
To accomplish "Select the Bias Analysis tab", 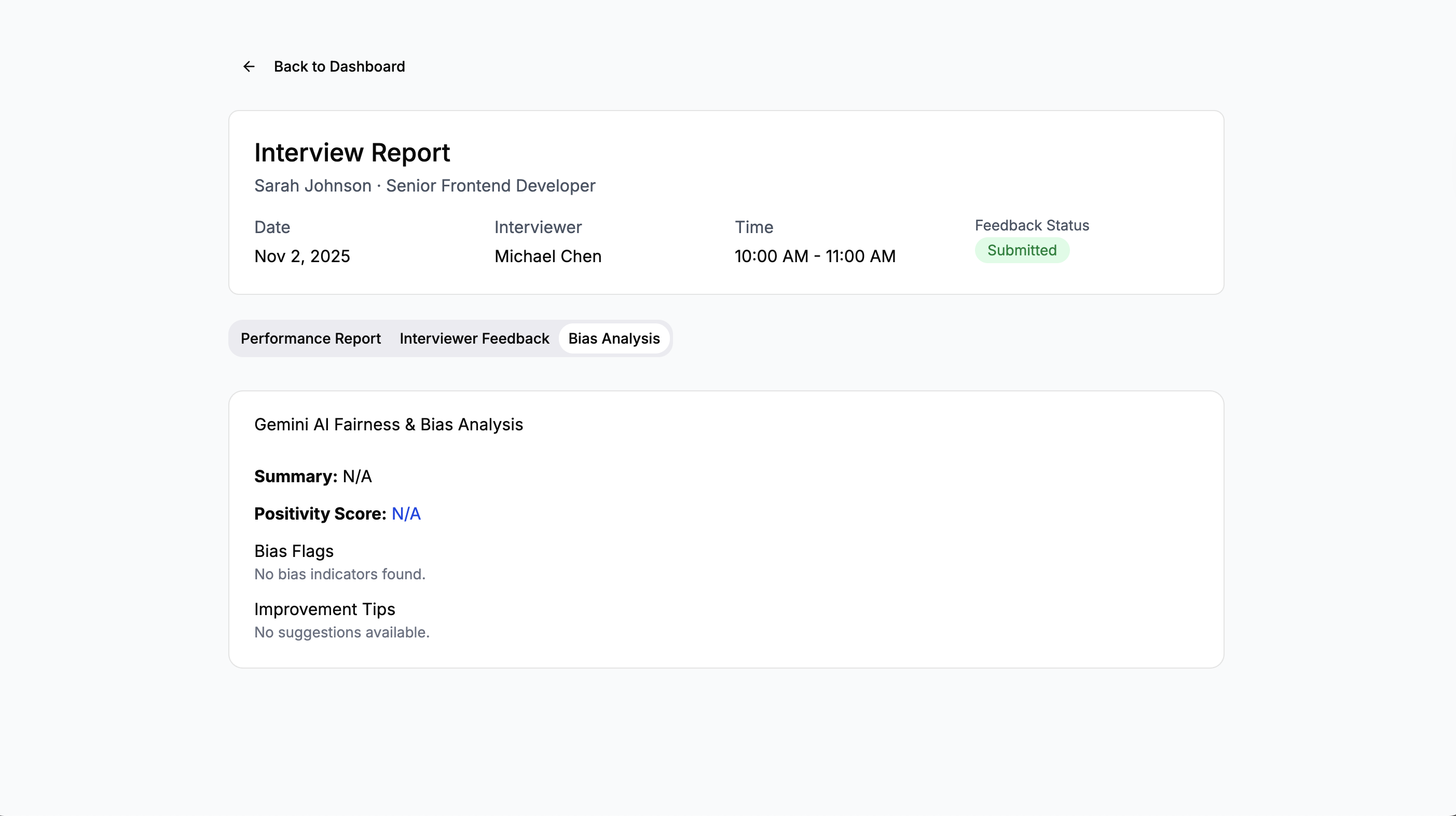I will [613, 338].
